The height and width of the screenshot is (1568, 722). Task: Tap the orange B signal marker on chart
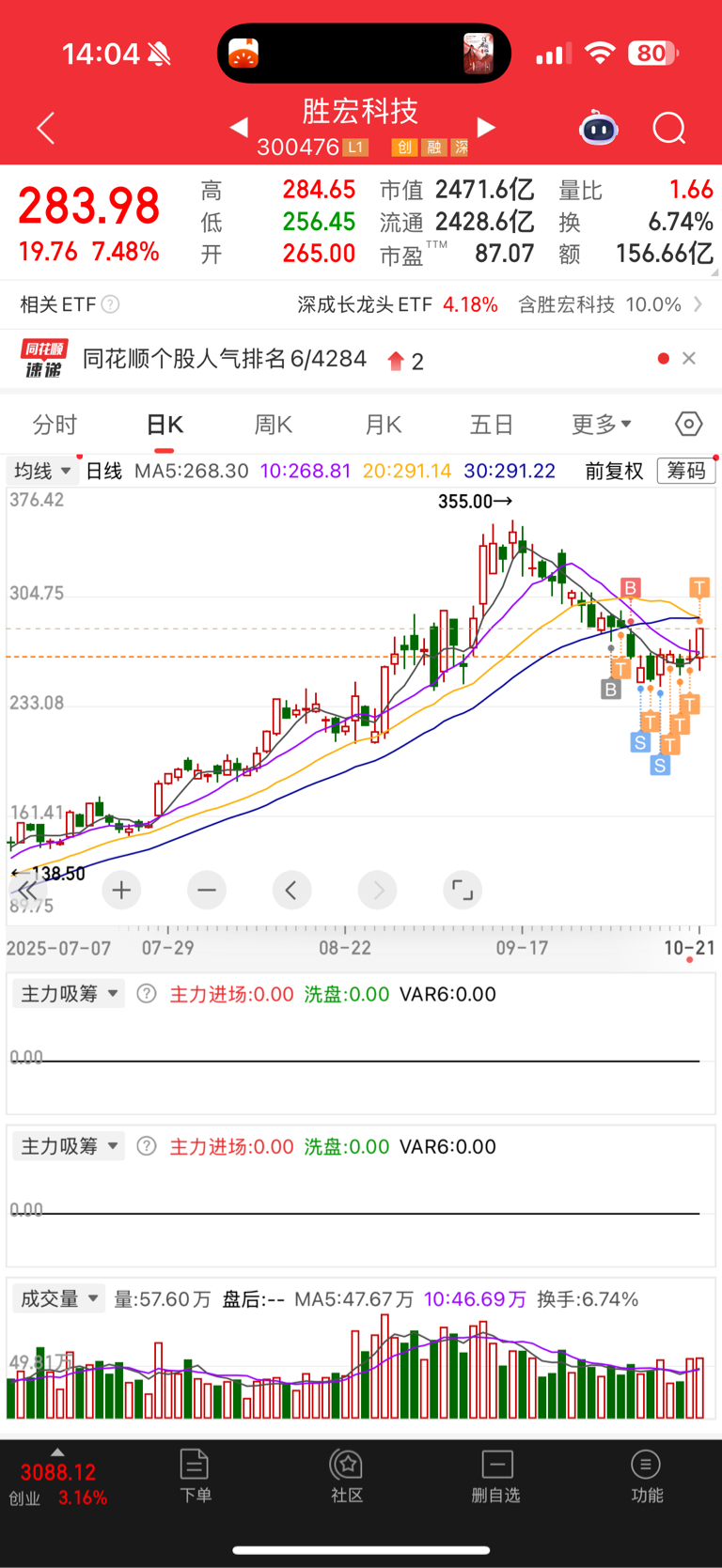630,588
